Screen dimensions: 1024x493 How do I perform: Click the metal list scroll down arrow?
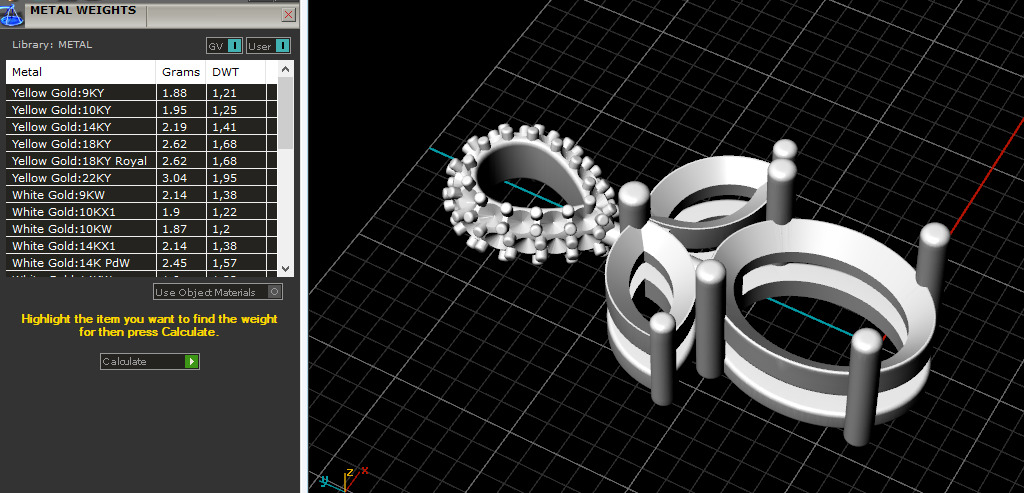click(x=285, y=268)
